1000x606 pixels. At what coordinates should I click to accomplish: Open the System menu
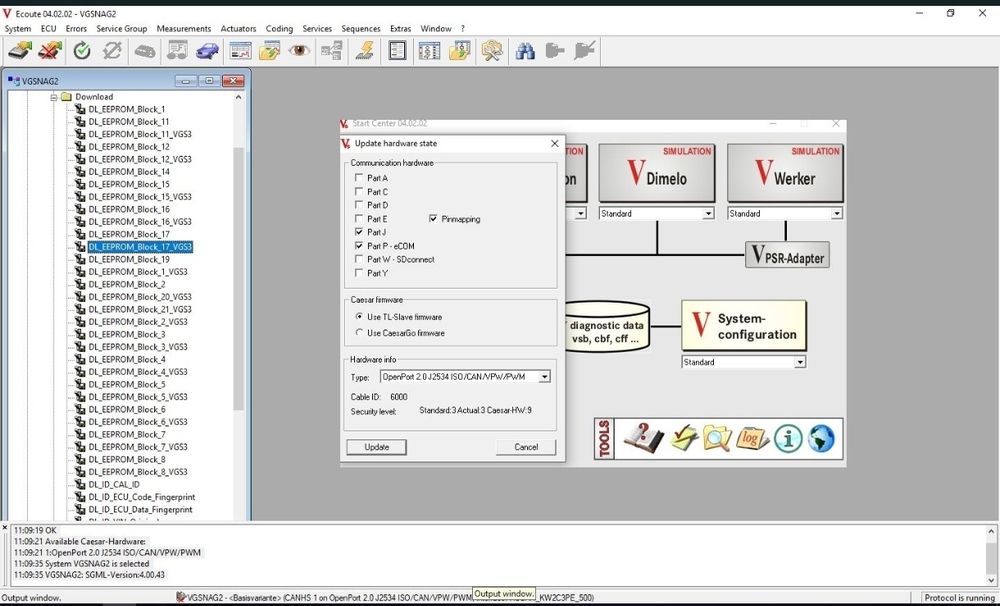pos(18,29)
